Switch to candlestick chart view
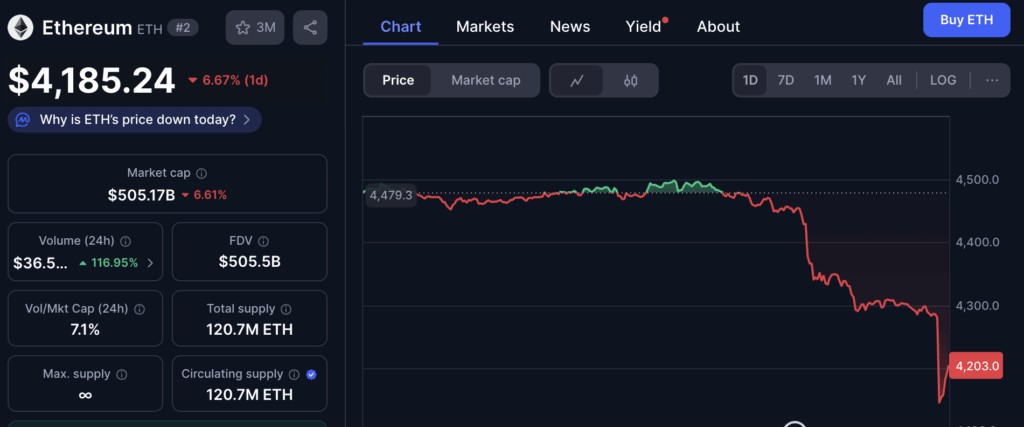 coord(630,80)
